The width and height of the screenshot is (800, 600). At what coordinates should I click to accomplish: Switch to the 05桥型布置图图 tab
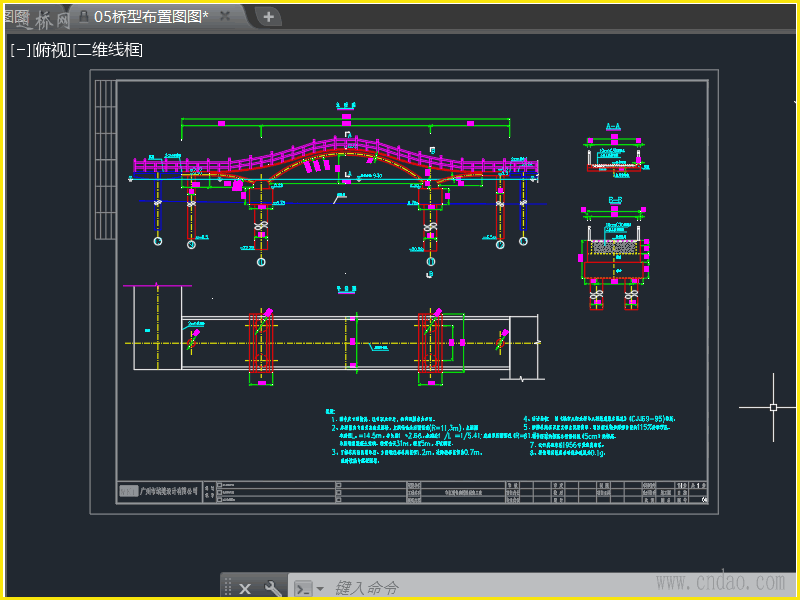click(150, 16)
